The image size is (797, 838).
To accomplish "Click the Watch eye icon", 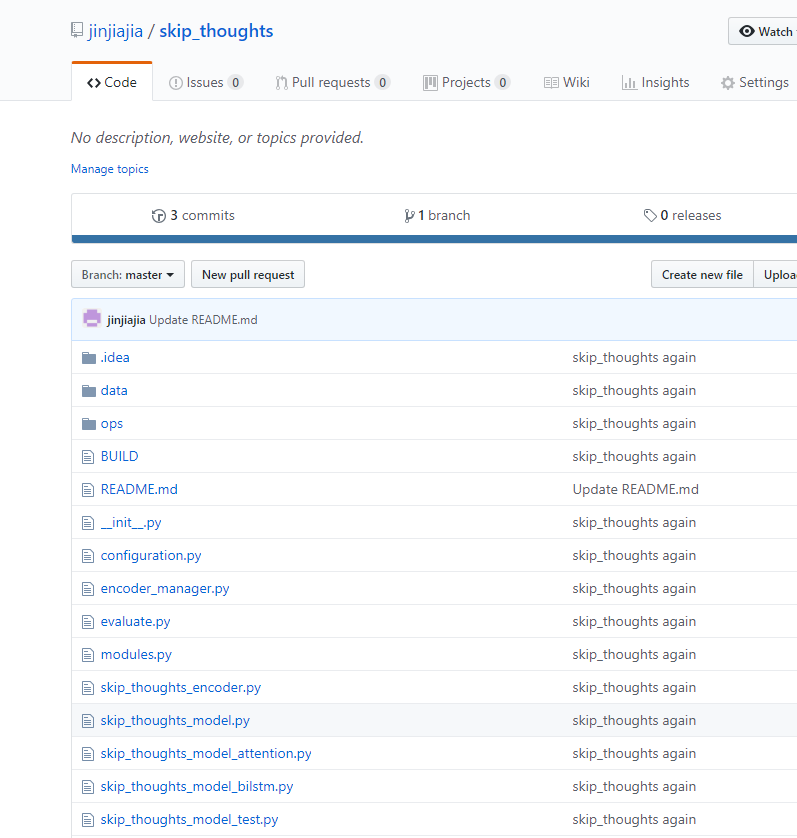I will (x=747, y=31).
